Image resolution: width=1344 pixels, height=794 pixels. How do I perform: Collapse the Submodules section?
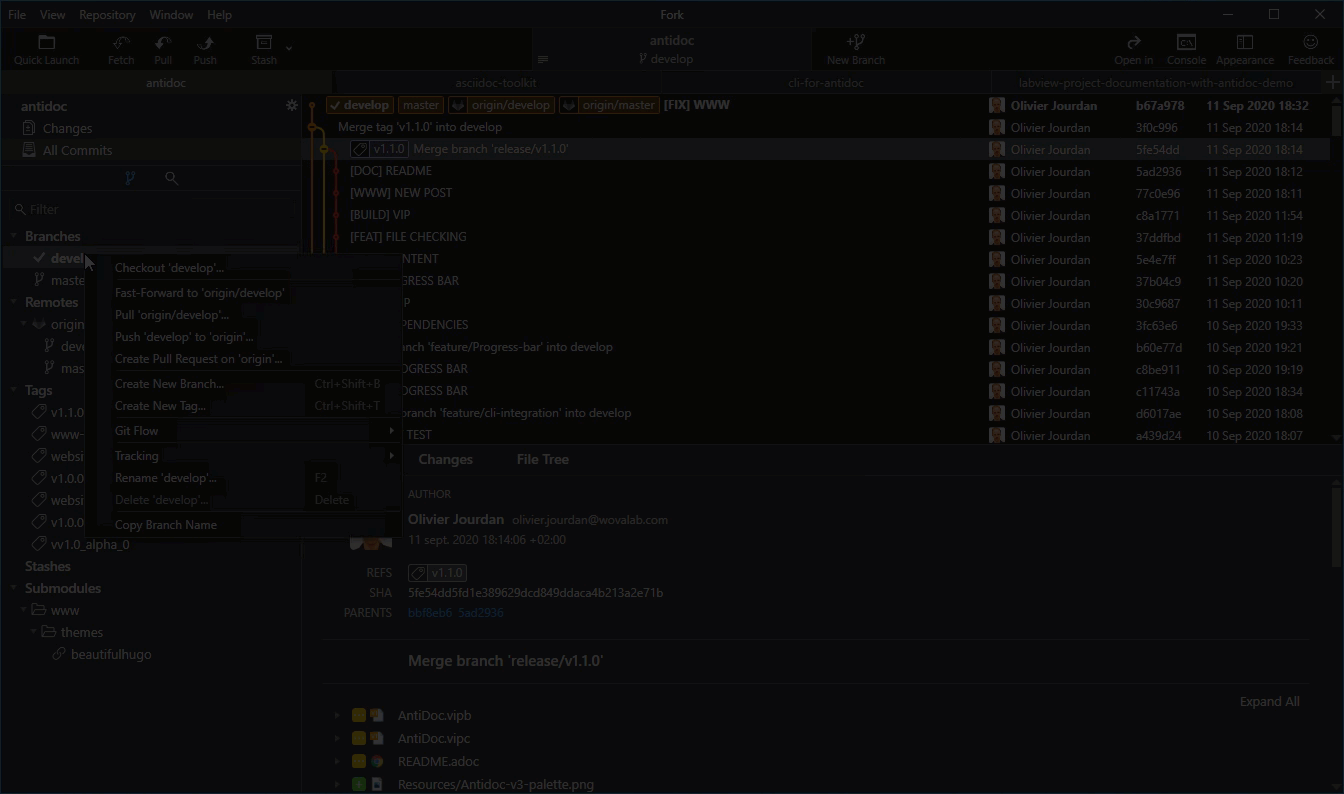(x=15, y=589)
